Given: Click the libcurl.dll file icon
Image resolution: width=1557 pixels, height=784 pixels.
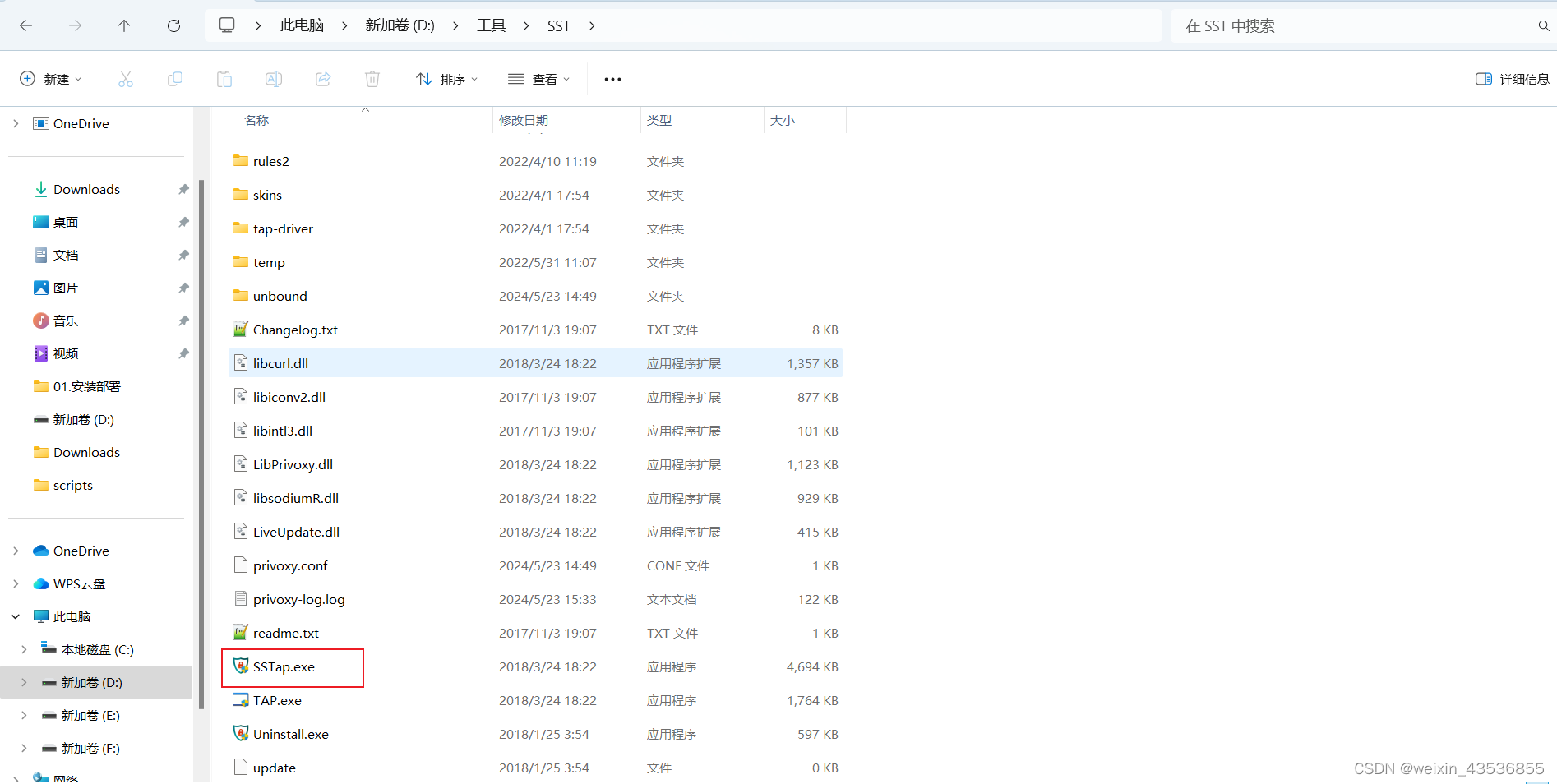Looking at the screenshot, I should pos(241,363).
